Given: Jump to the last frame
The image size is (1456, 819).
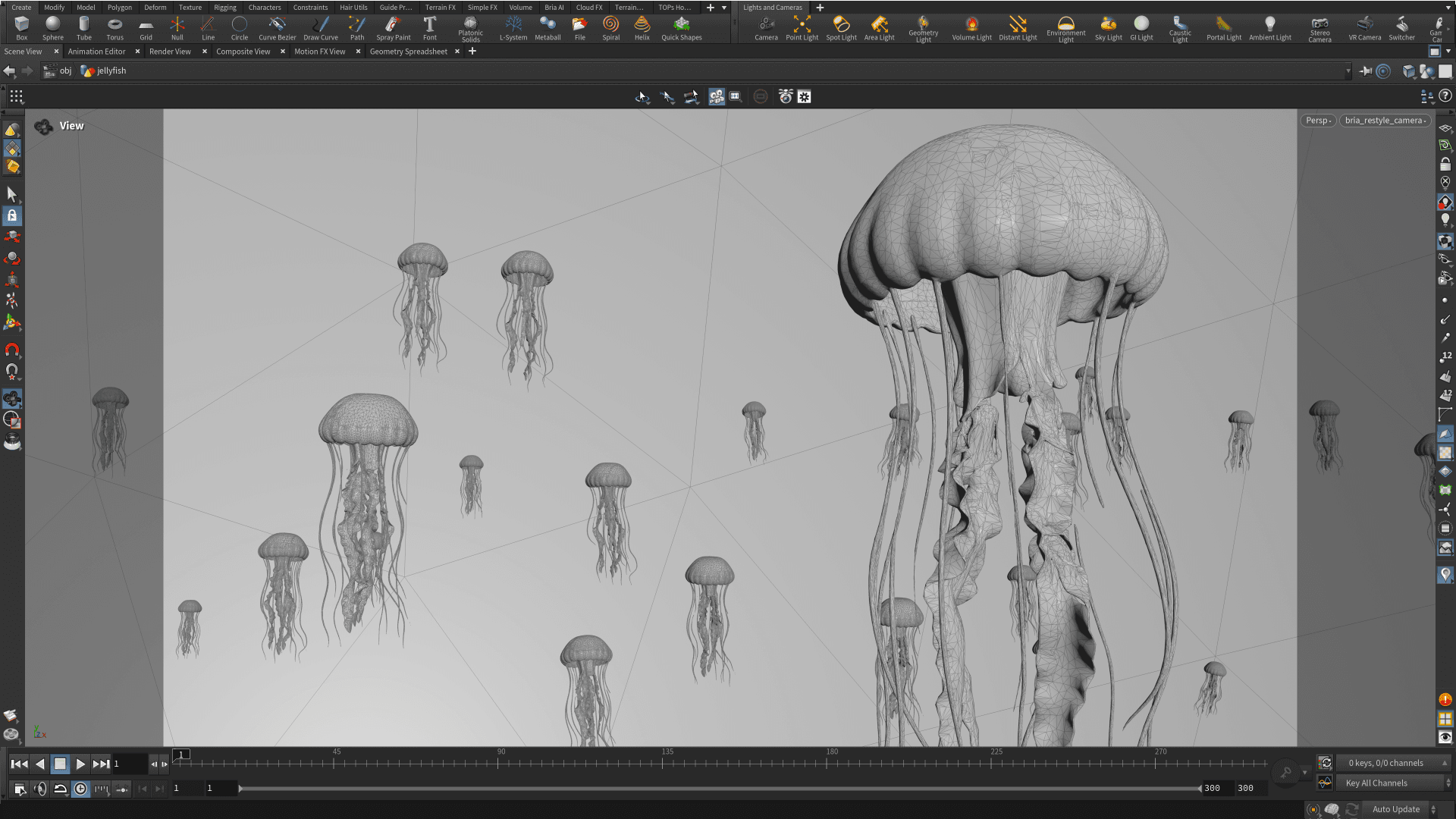Looking at the screenshot, I should 101,764.
